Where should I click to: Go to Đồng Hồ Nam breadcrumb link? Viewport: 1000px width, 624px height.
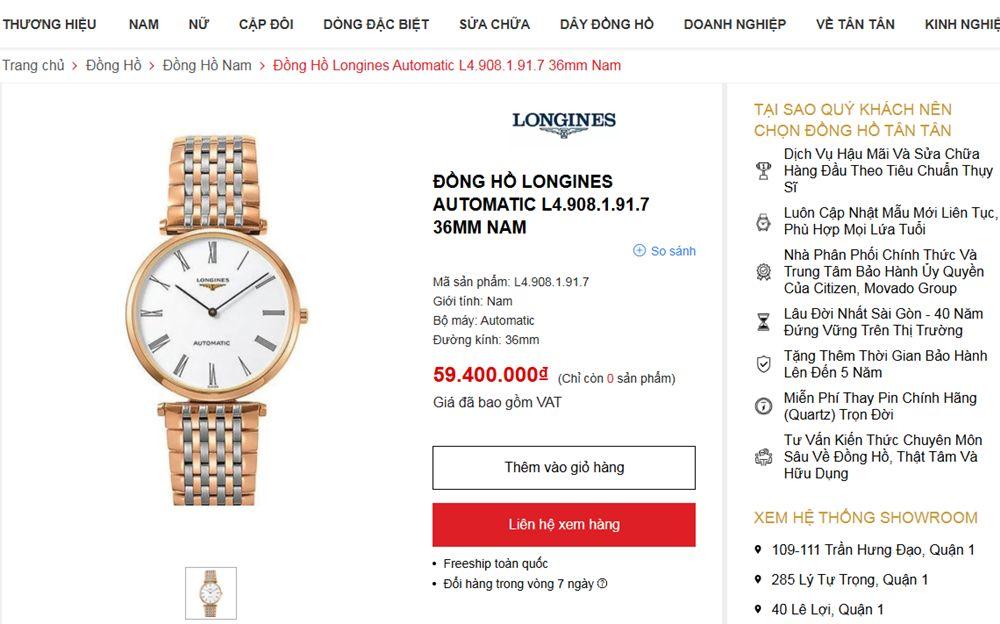point(207,65)
